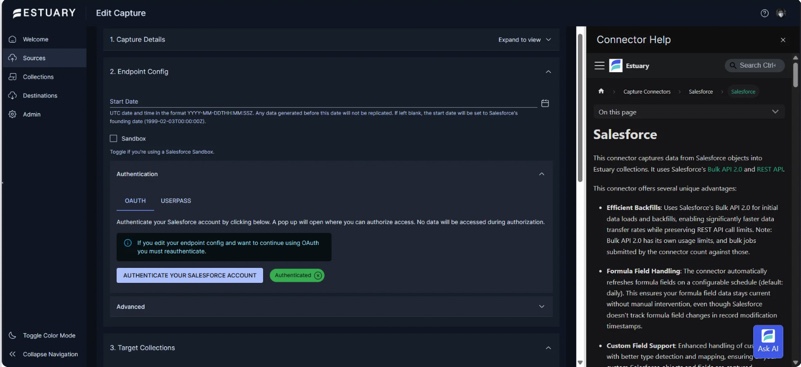801x367 pixels.
Task: Click the docs Search field
Action: click(x=755, y=65)
